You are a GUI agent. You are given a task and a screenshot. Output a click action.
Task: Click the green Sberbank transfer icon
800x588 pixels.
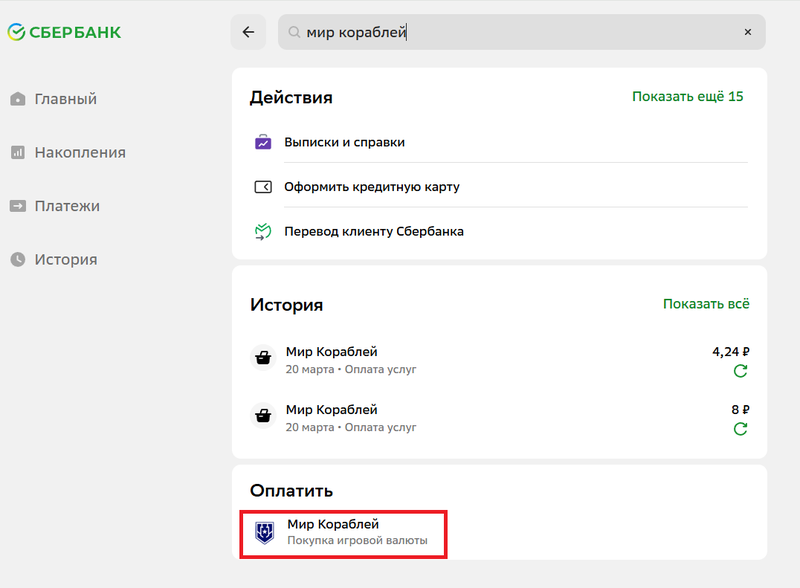[x=263, y=232]
